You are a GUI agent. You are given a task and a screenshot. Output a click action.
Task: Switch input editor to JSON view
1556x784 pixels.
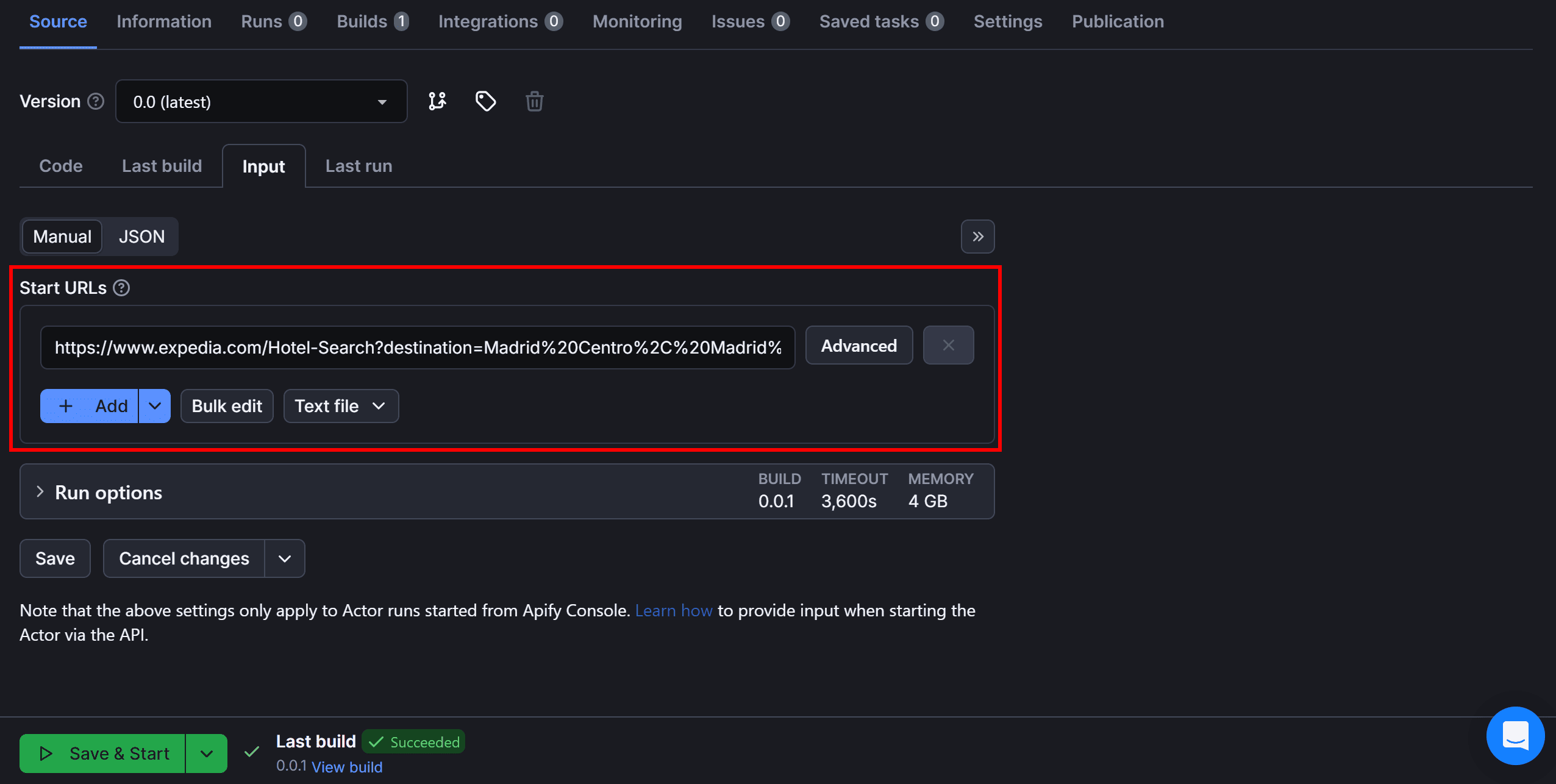(141, 237)
